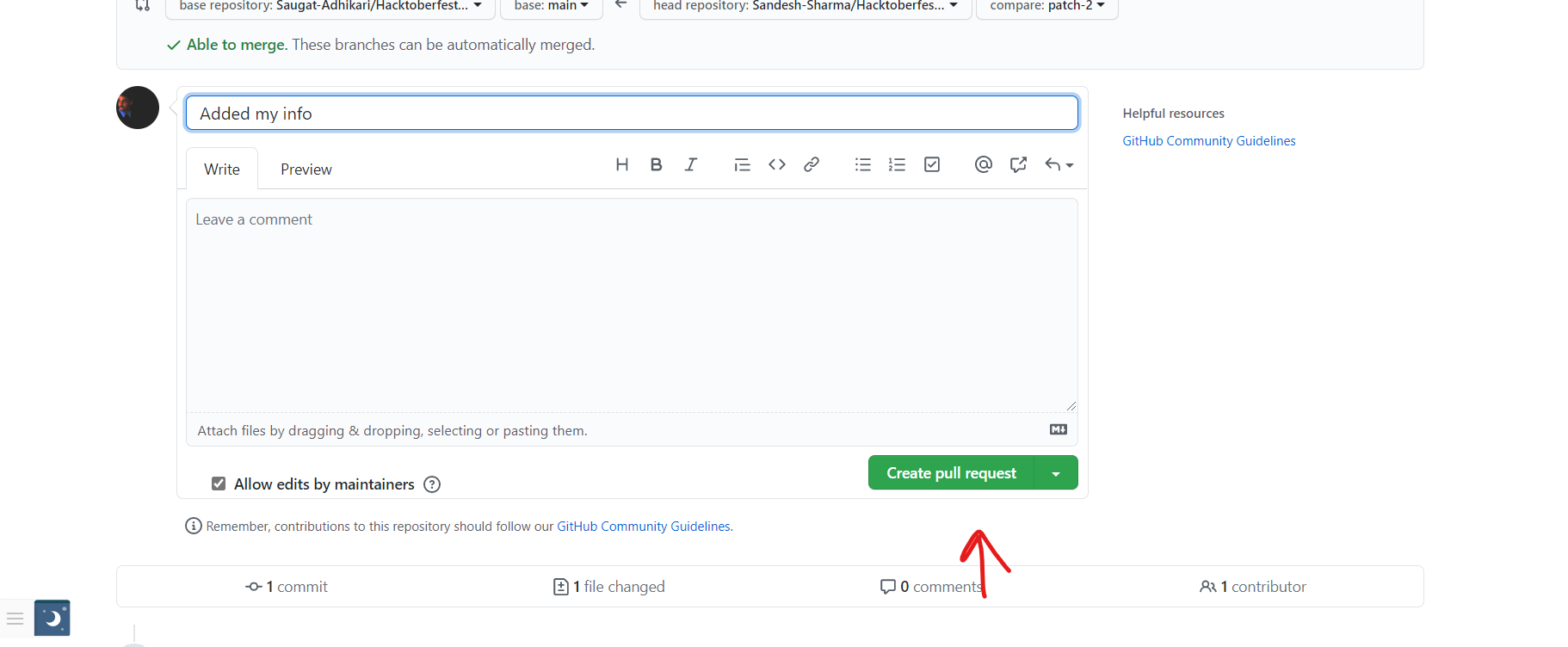Insert a heading with the H icon
Image resolution: width=1568 pixels, height=647 pixels.
point(621,164)
